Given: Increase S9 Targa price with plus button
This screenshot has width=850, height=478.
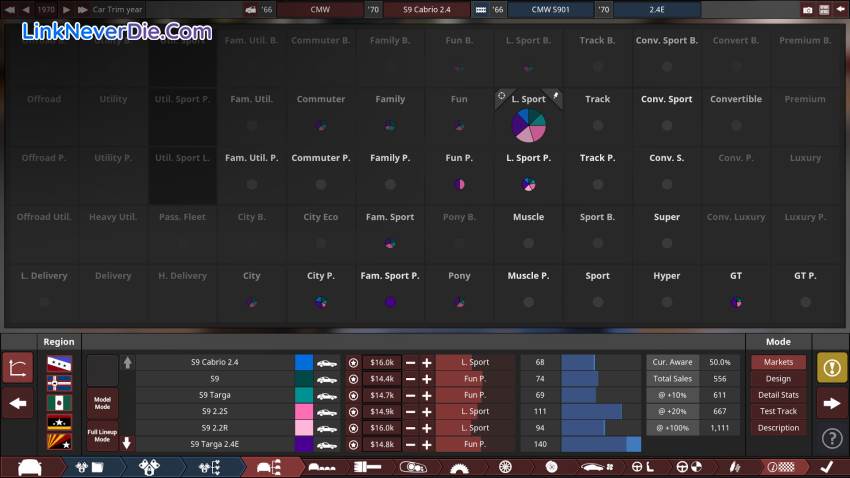Looking at the screenshot, I should [x=427, y=395].
